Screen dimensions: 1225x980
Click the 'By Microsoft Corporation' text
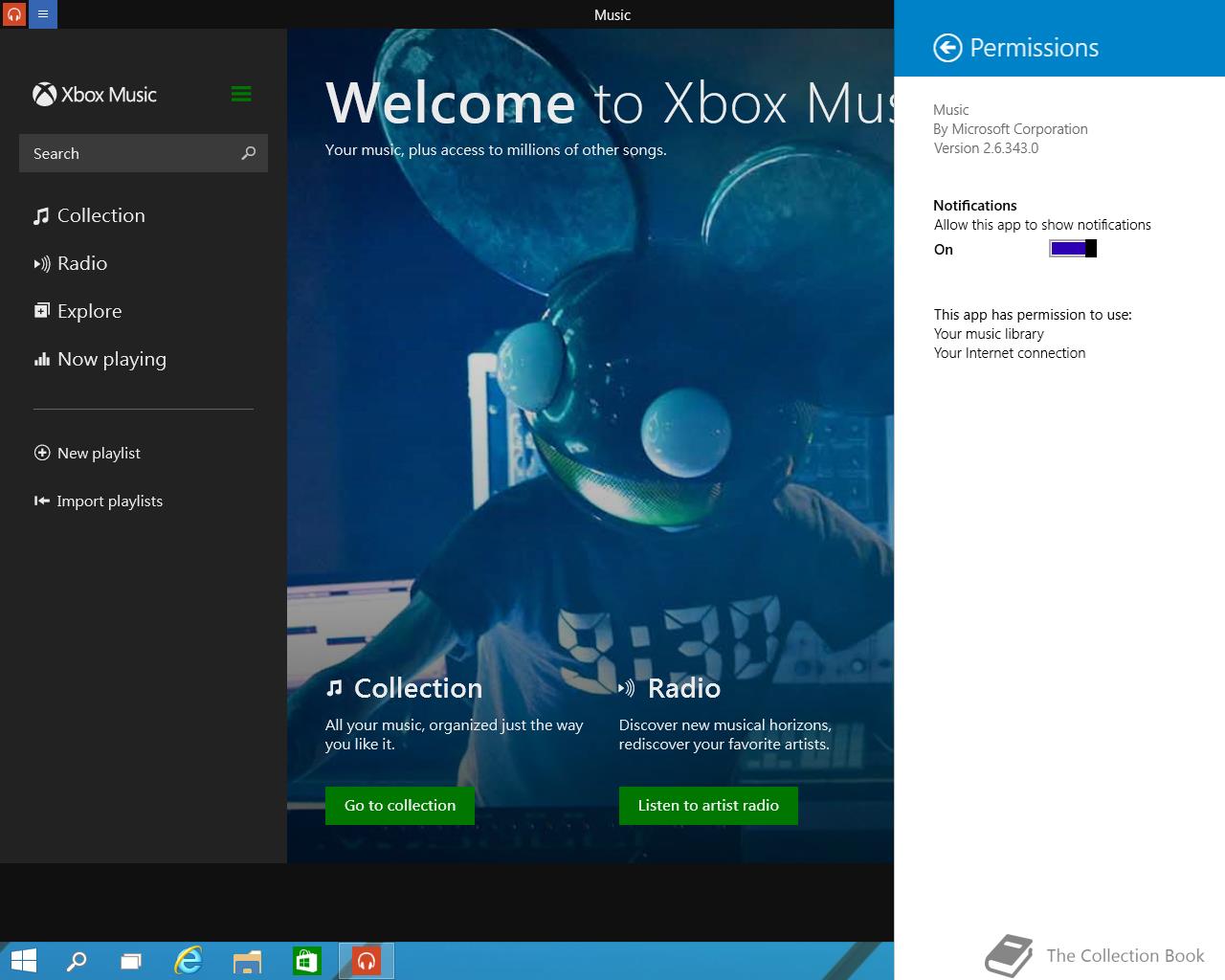[x=1011, y=129]
